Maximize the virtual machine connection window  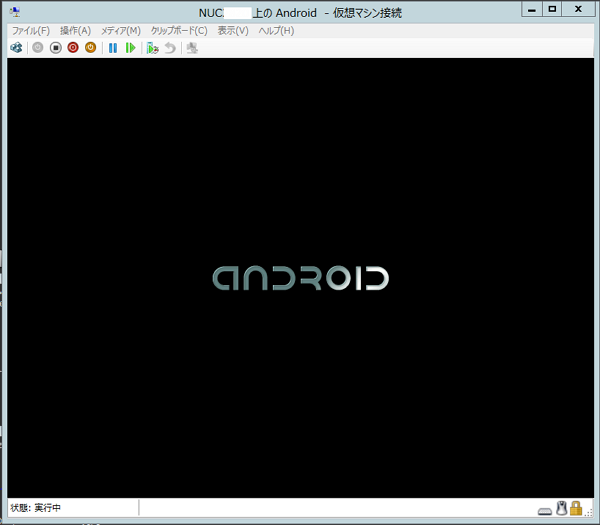click(552, 10)
